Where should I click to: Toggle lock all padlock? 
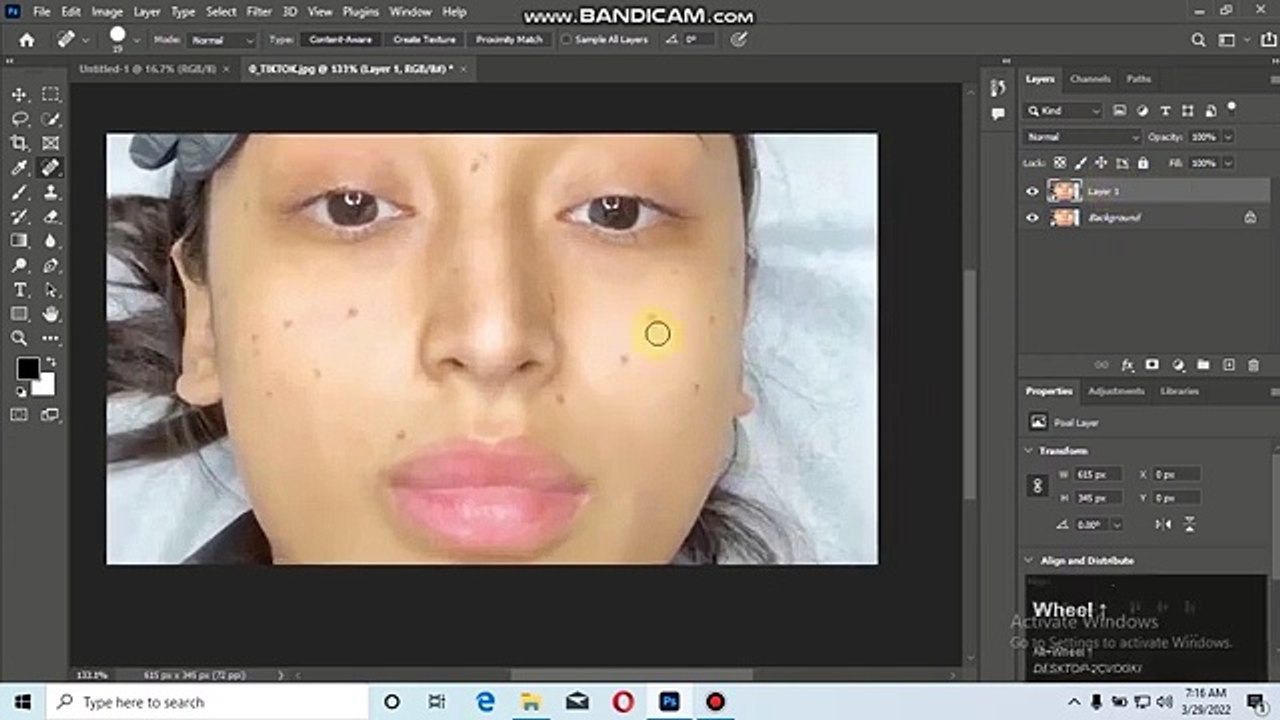1143,163
